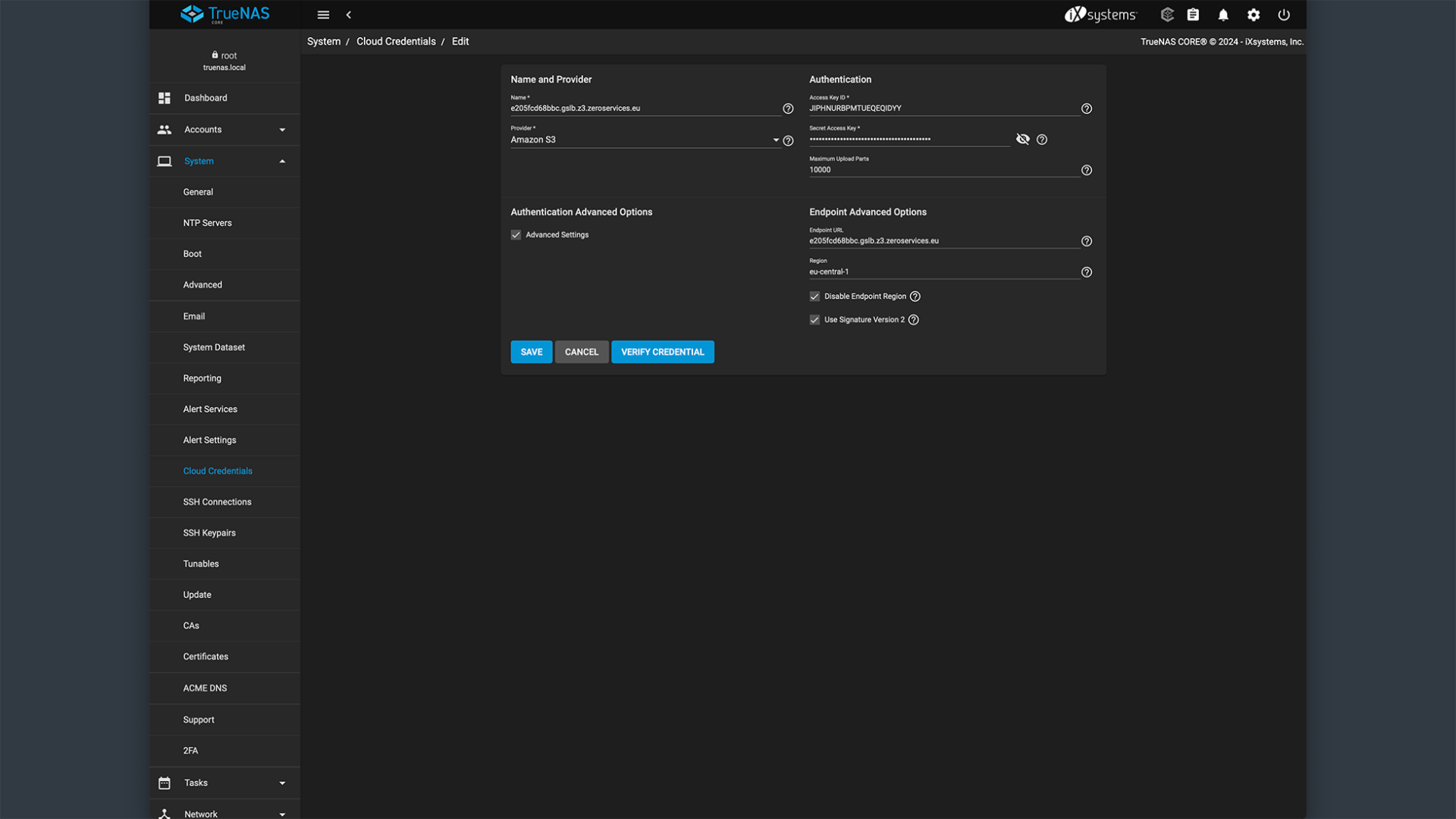This screenshot has height=819, width=1456.
Task: Open the TrueCommand box icon
Action: [x=1167, y=14]
